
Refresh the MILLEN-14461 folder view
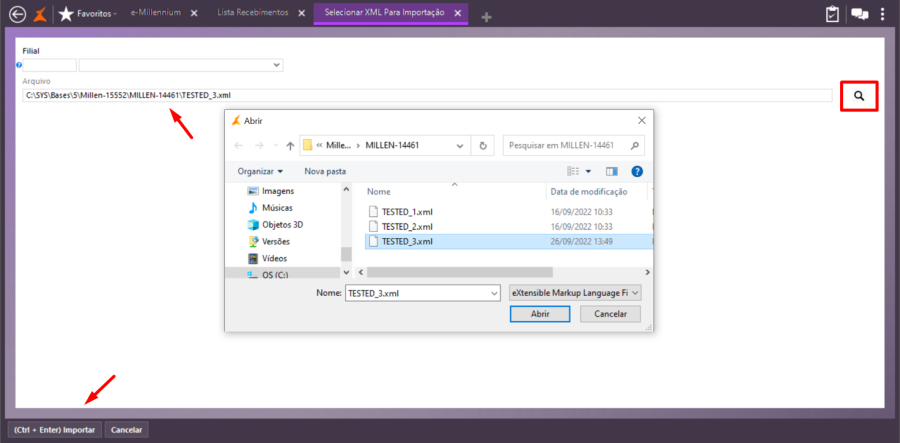click(483, 146)
